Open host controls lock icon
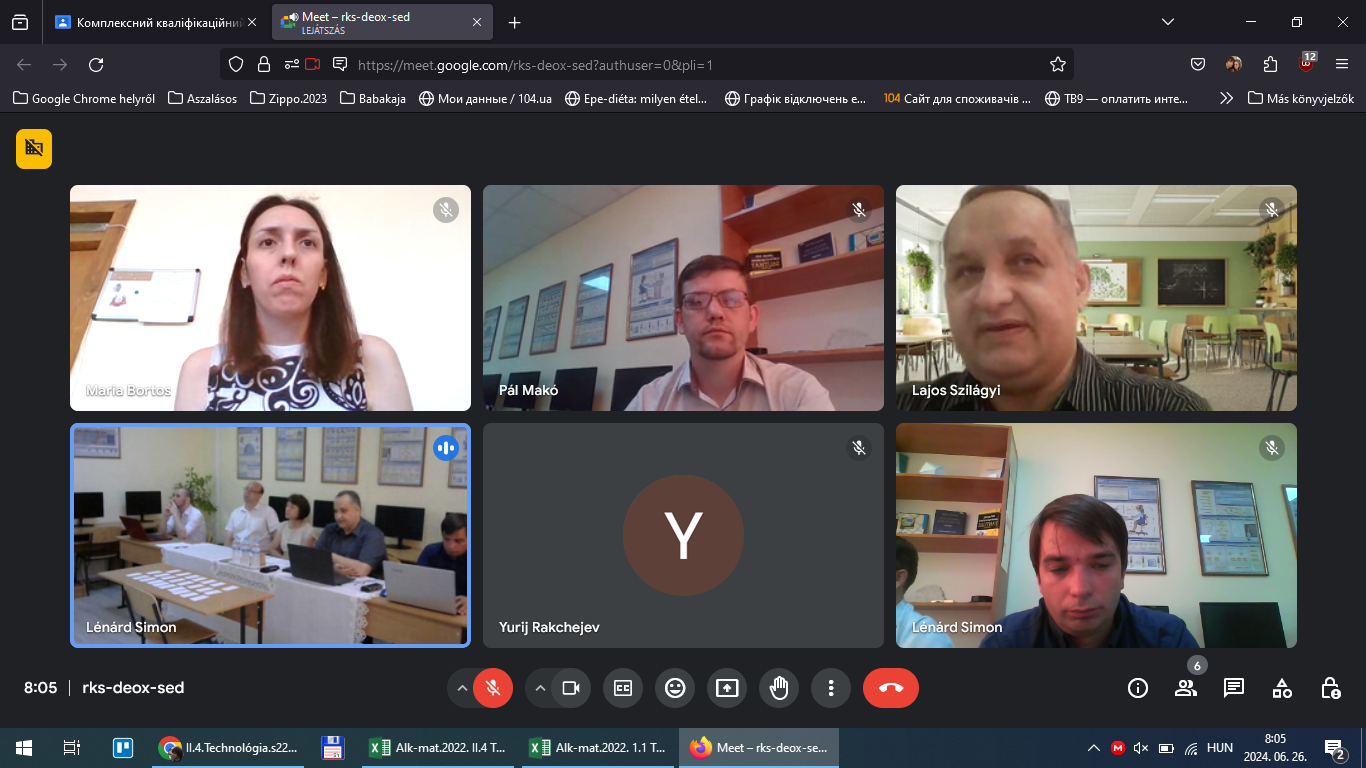The image size is (1366, 768). coord(1330,688)
